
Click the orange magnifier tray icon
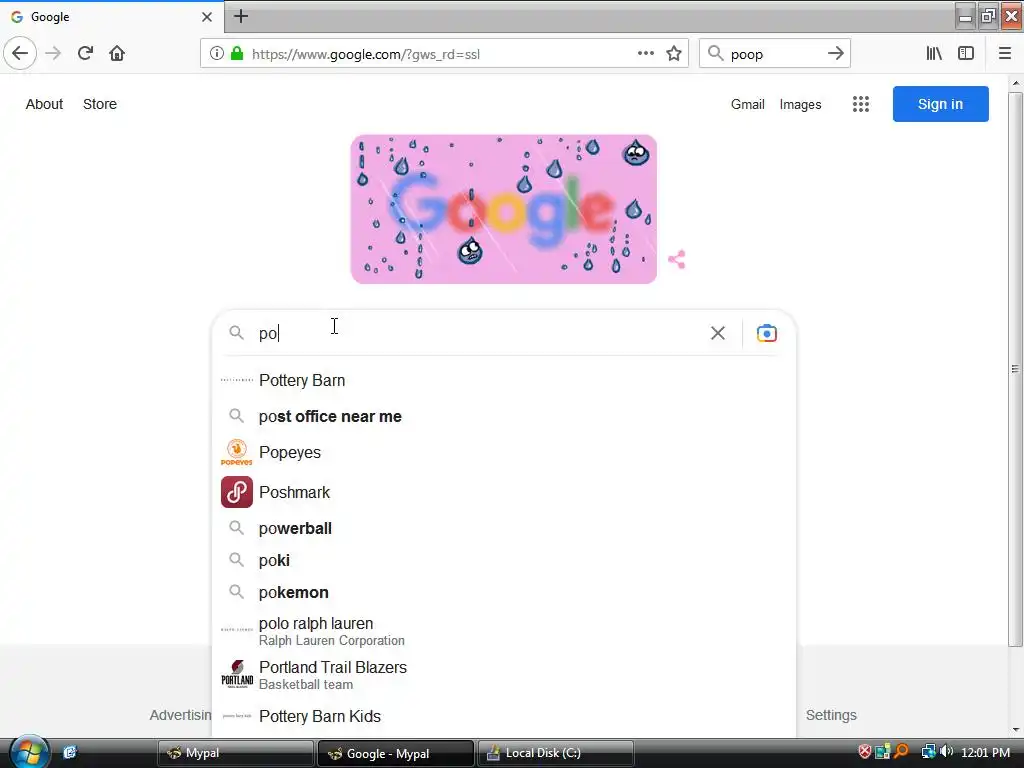[x=901, y=752]
